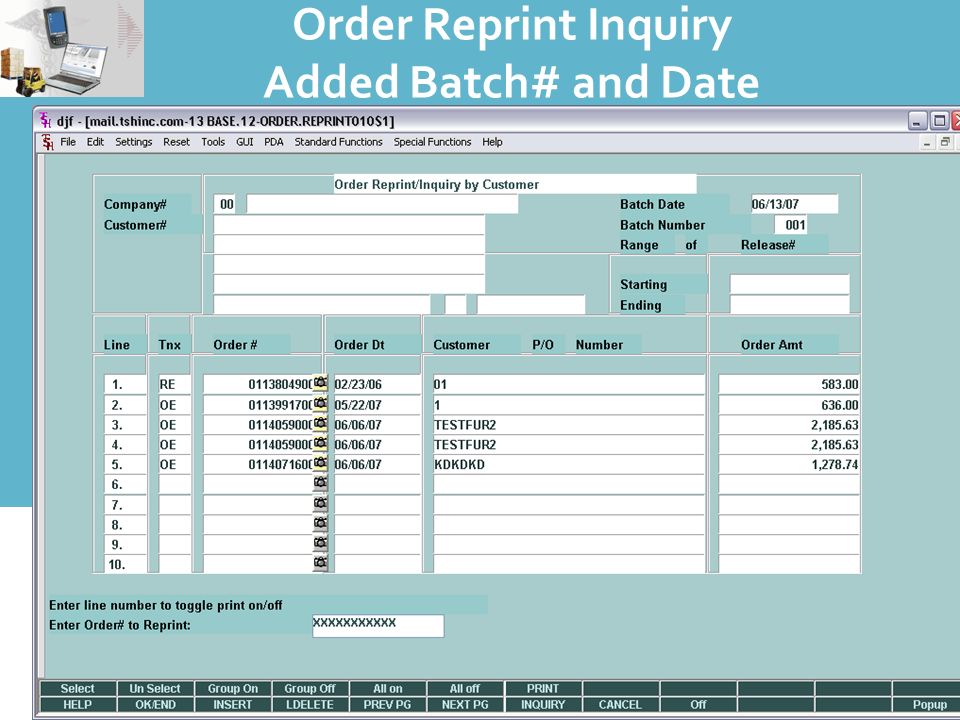Click the Enter Order# to Reprint field
960x720 pixels.
click(x=378, y=626)
